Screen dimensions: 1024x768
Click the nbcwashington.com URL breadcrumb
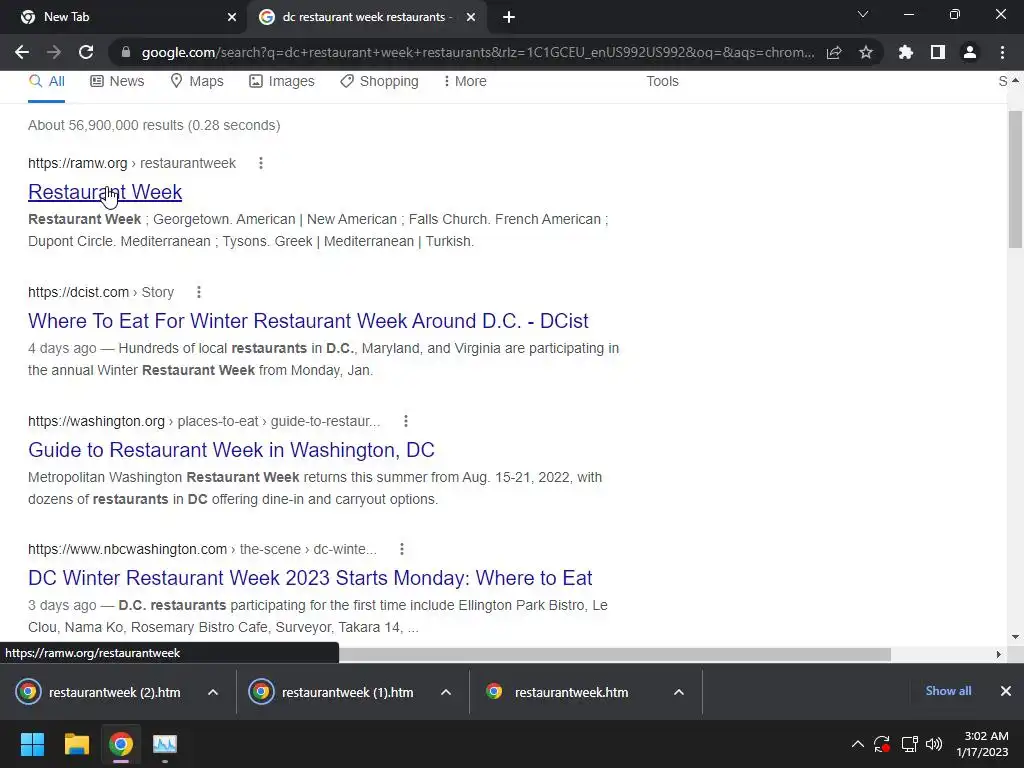click(202, 549)
